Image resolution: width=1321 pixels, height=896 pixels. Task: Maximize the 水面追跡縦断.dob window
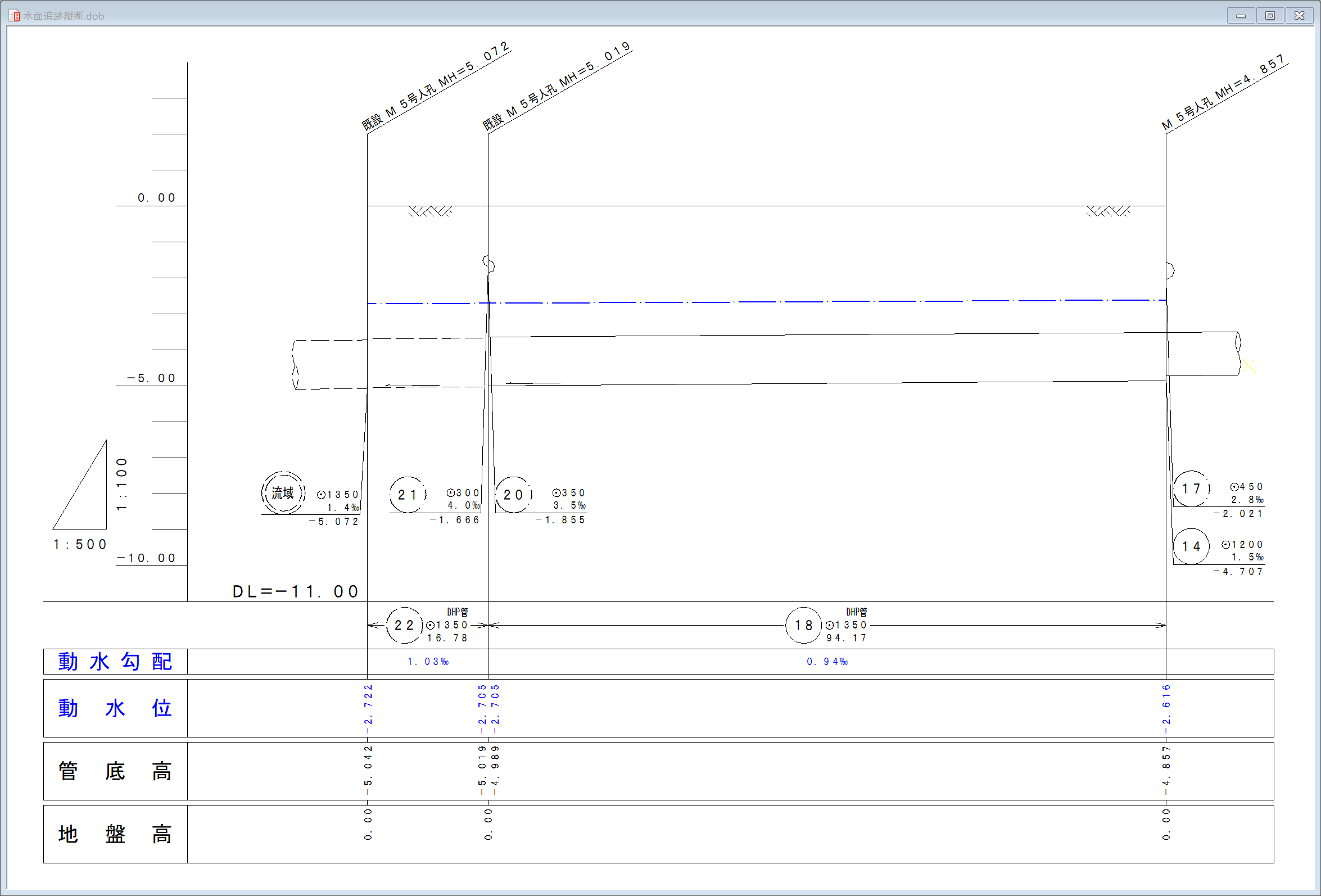click(x=1270, y=16)
